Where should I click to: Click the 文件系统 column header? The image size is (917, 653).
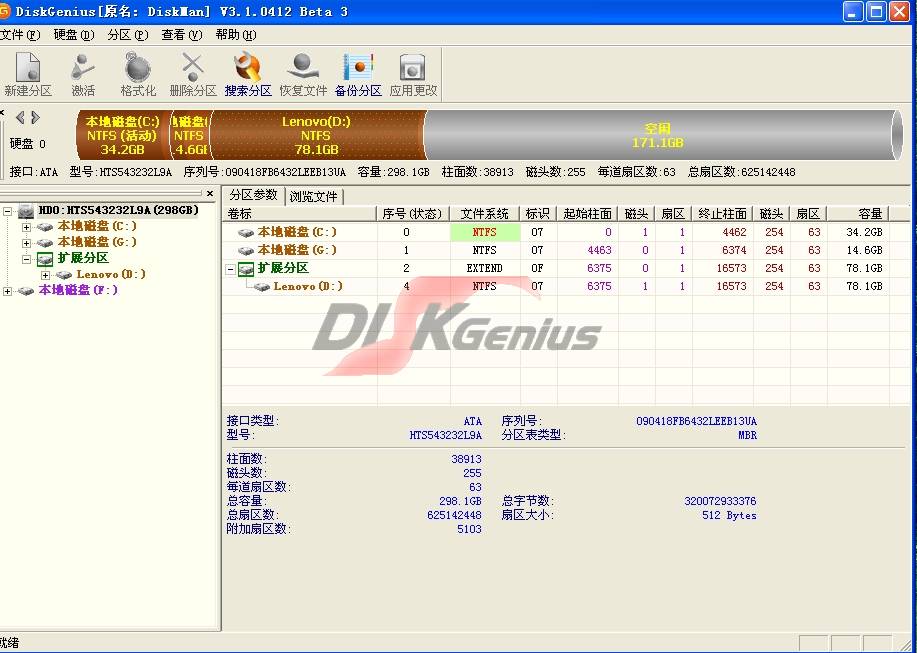click(484, 214)
